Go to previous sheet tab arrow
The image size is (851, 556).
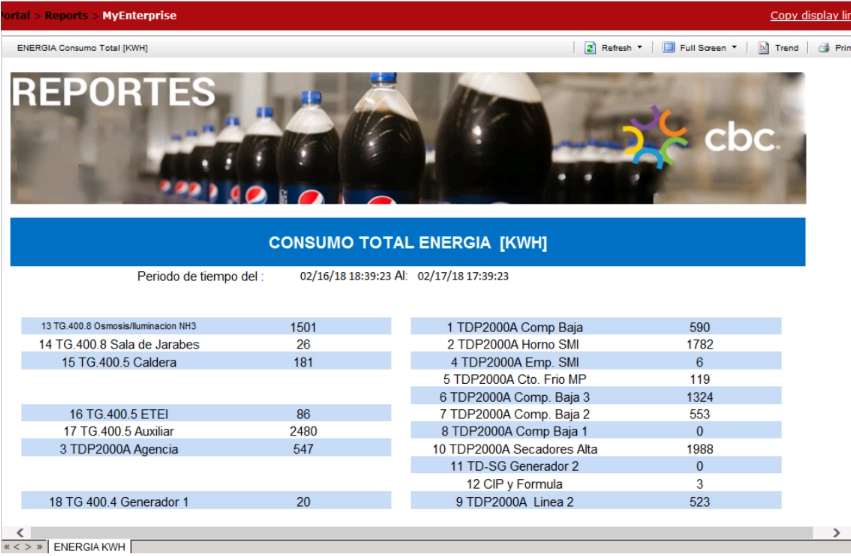(x=17, y=547)
